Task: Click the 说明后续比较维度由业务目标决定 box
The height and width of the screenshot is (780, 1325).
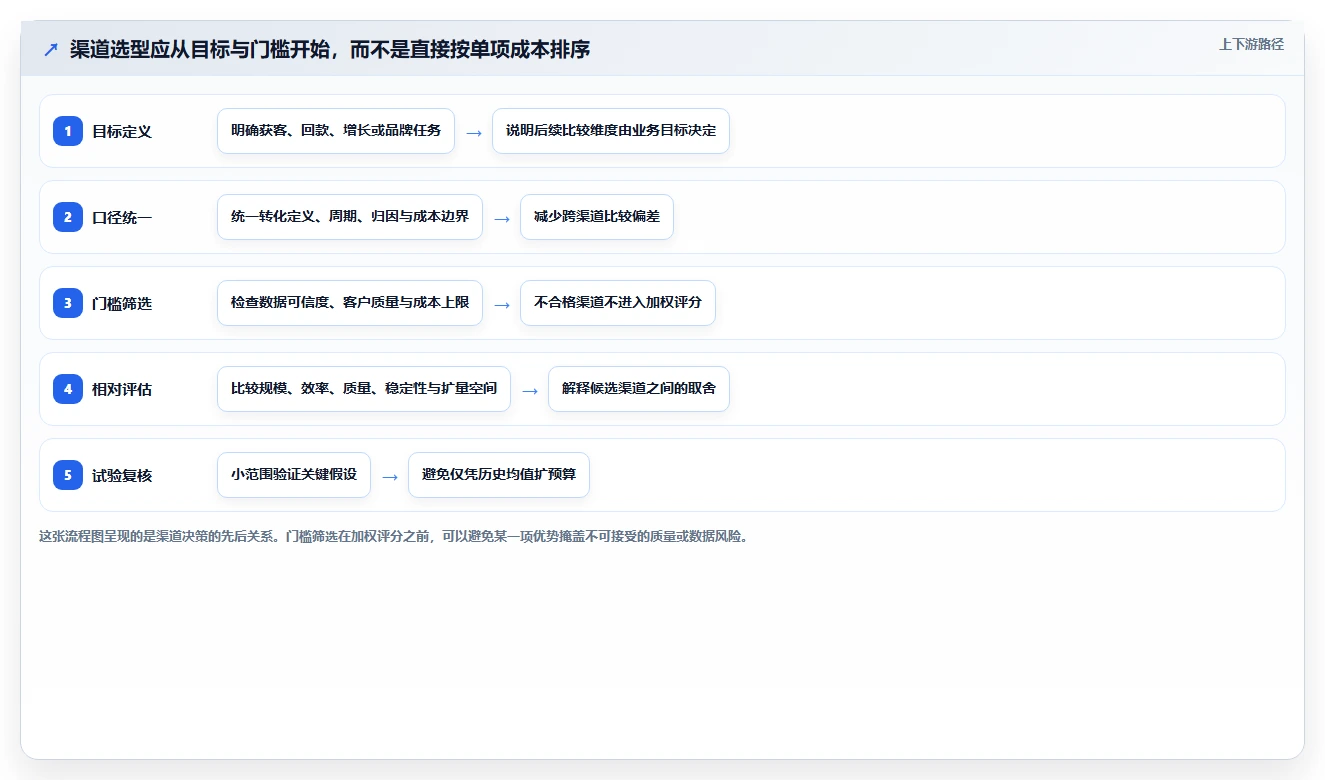Action: [x=611, y=131]
